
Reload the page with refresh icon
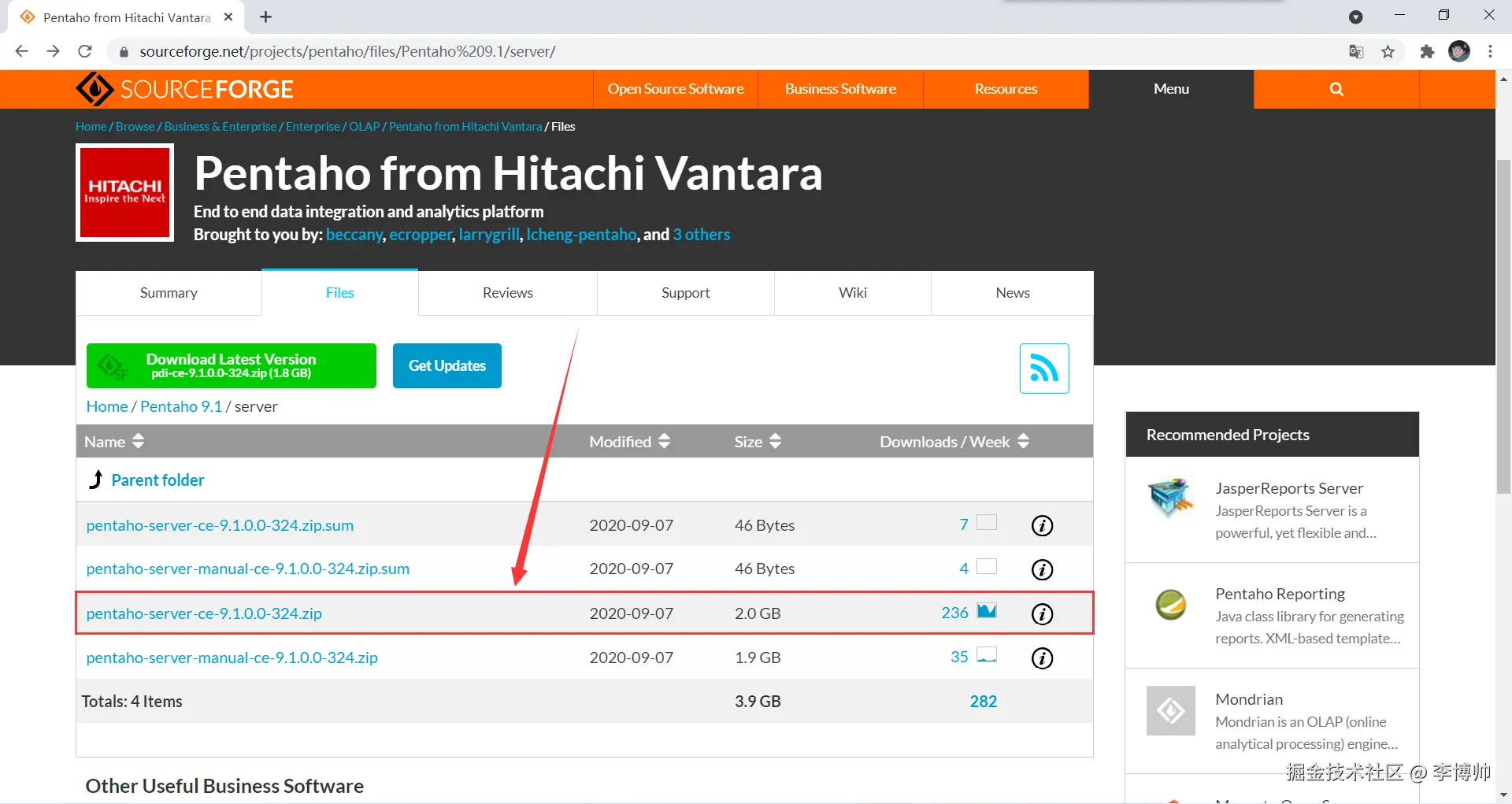click(x=85, y=51)
